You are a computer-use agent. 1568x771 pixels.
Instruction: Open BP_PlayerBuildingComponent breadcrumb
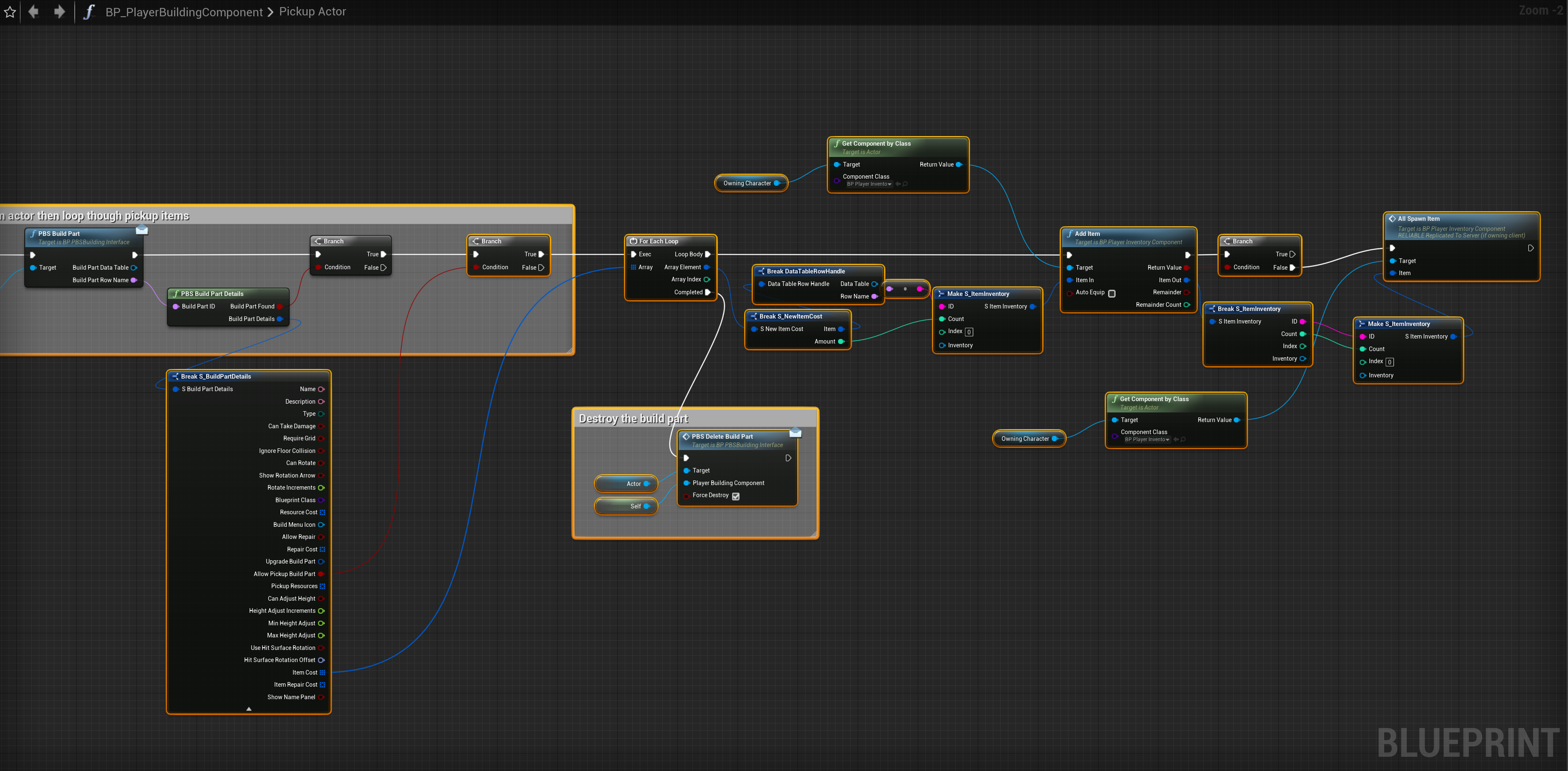tap(184, 12)
